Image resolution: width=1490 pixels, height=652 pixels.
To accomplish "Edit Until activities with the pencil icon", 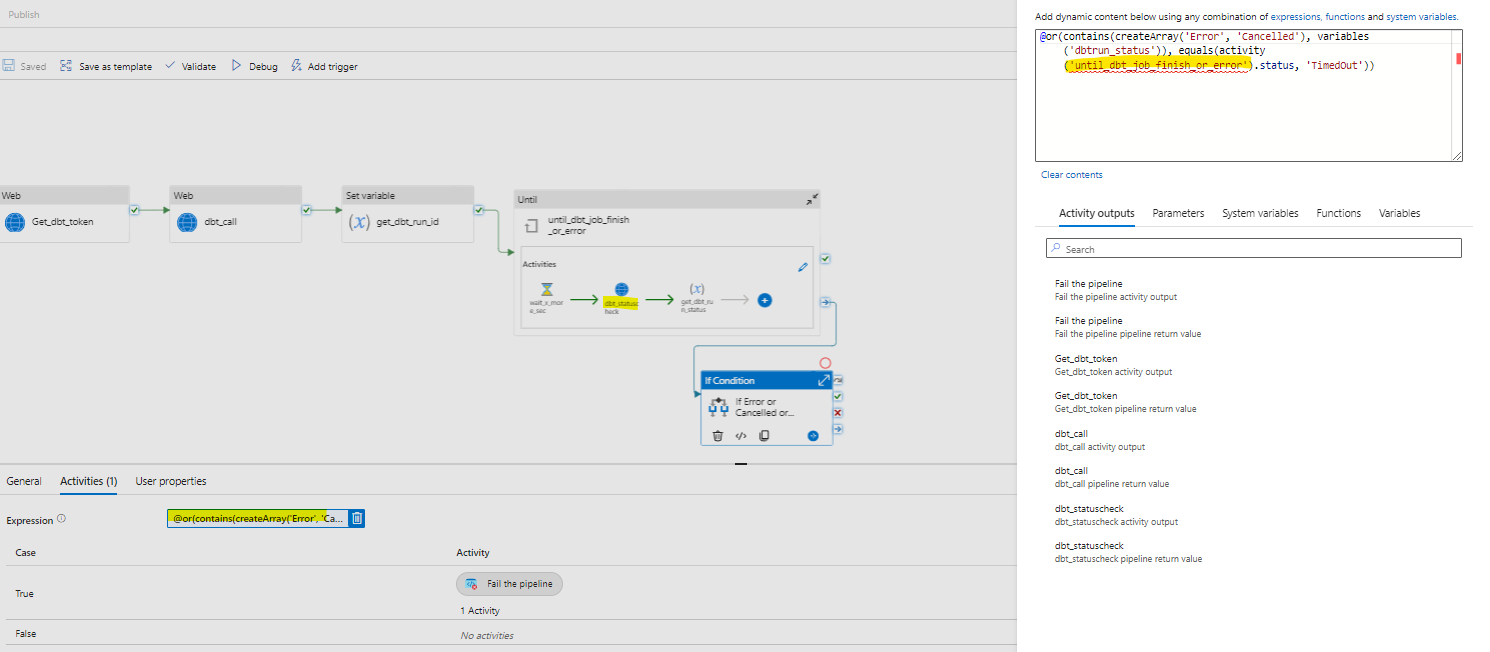I will point(802,267).
